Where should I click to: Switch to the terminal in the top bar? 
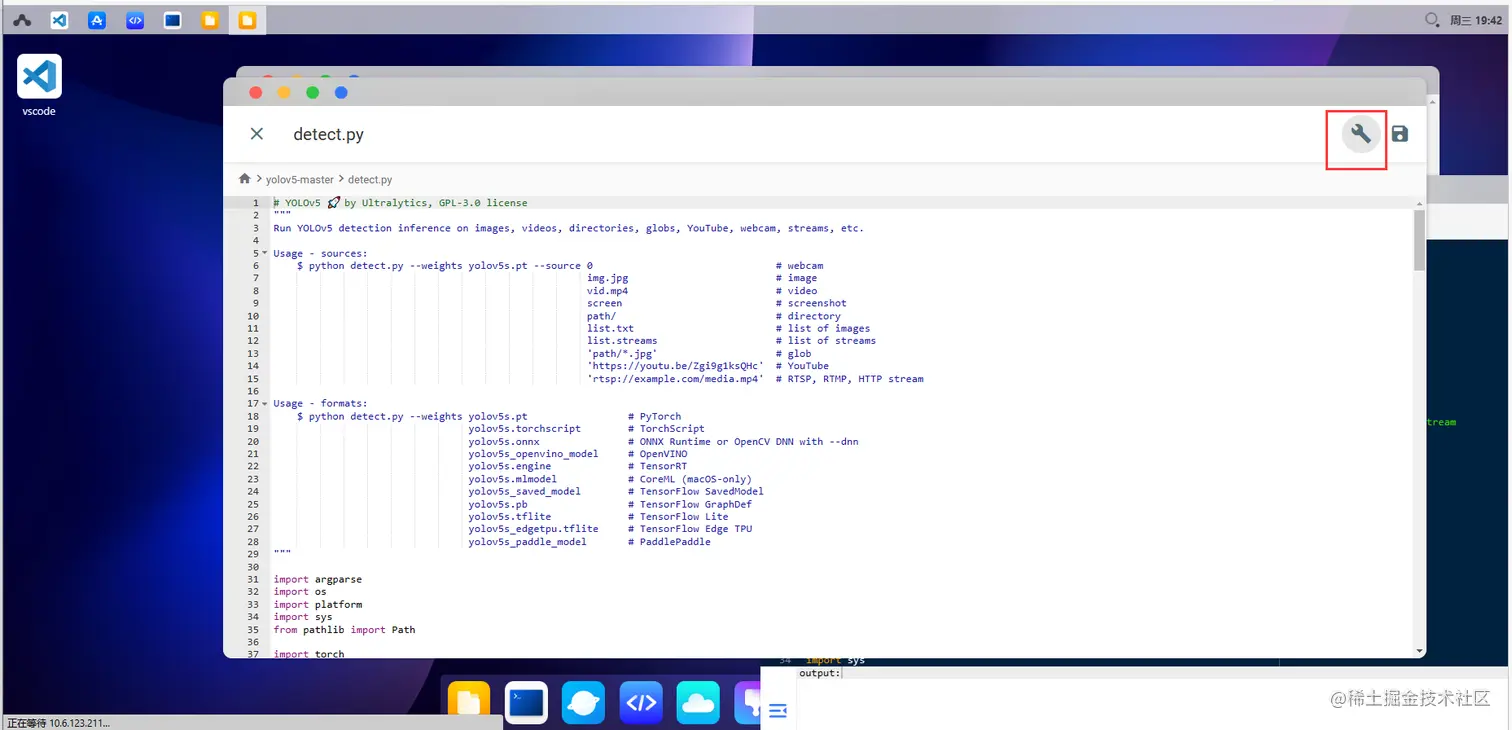[172, 20]
